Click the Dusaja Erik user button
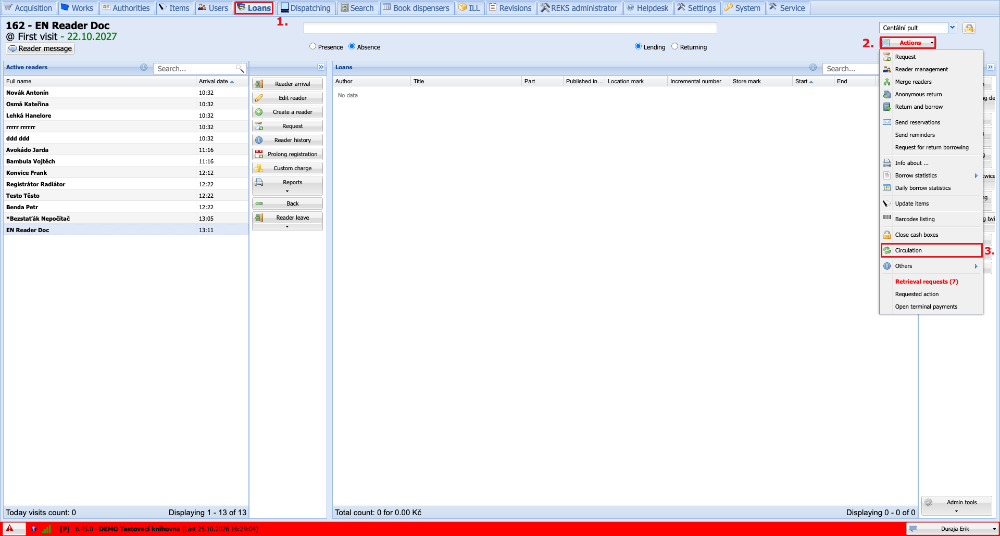 (x=951, y=529)
